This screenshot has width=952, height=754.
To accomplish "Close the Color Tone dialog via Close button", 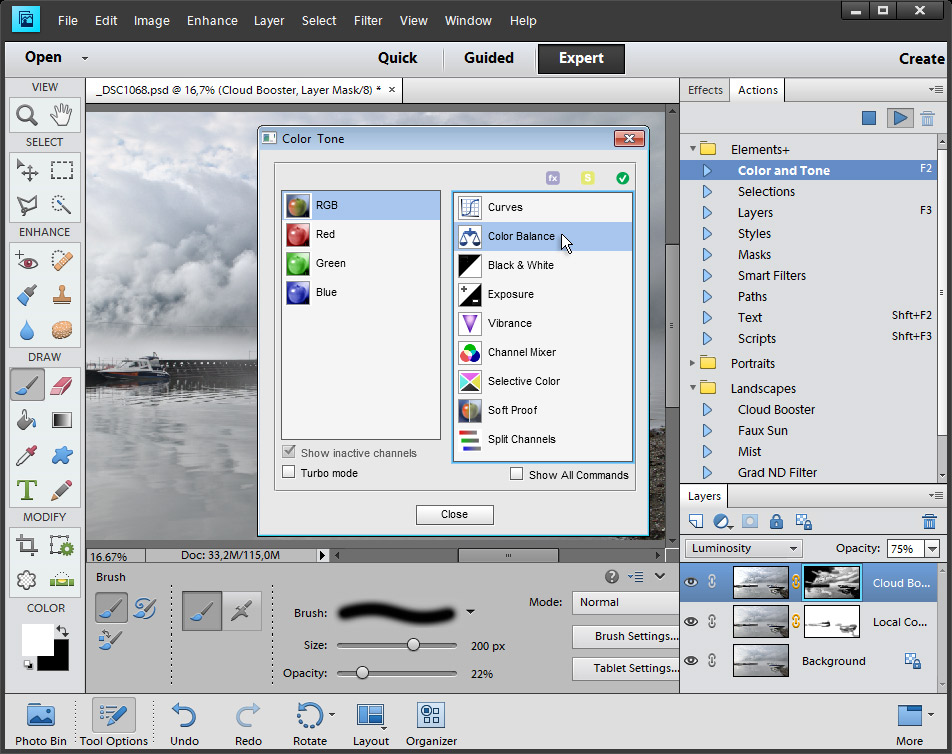I will (x=455, y=514).
